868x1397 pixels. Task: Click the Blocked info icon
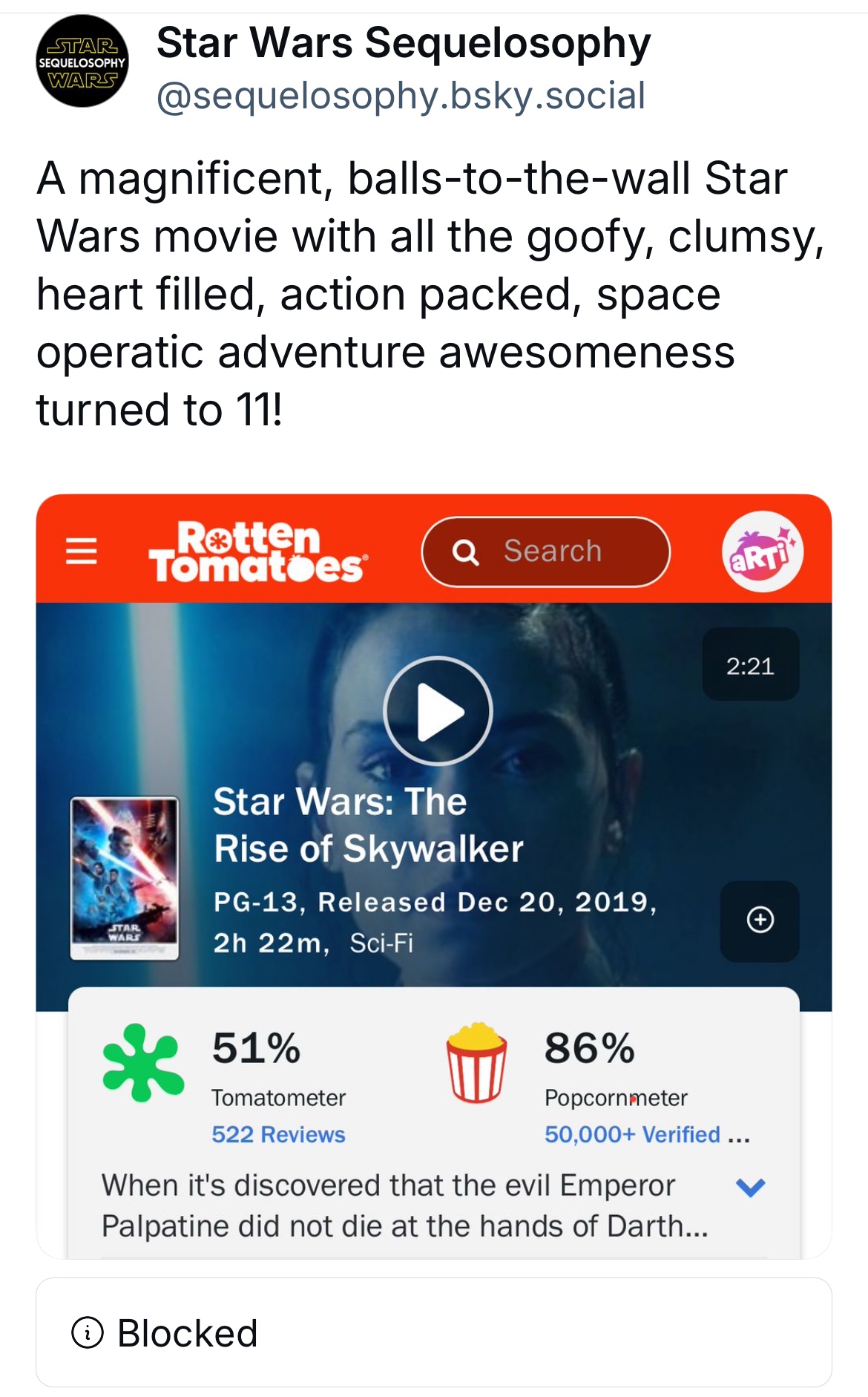tap(88, 1332)
